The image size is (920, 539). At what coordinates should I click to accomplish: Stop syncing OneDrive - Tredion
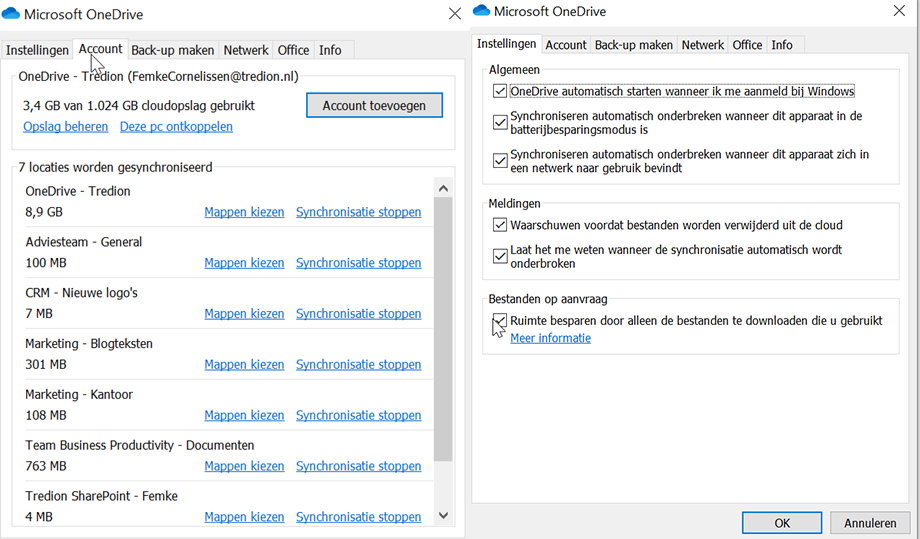click(x=358, y=212)
